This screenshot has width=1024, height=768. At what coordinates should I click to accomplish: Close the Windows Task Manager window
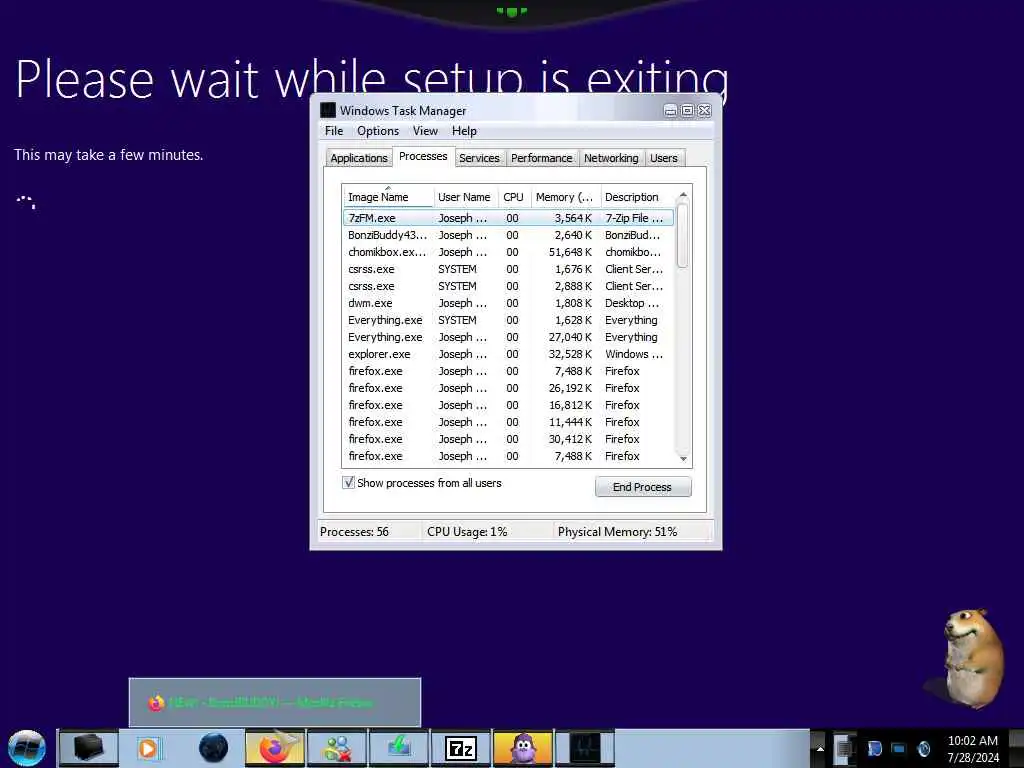point(705,111)
